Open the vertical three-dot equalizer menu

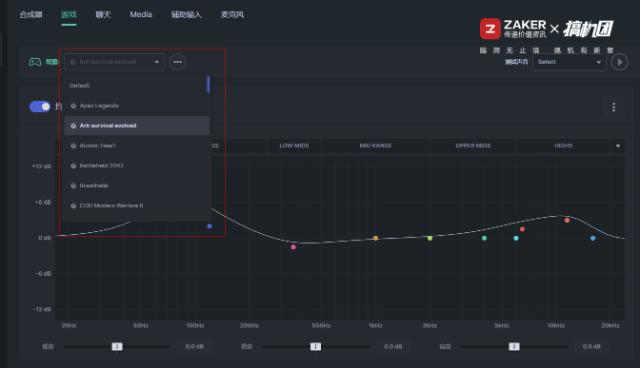[x=613, y=107]
